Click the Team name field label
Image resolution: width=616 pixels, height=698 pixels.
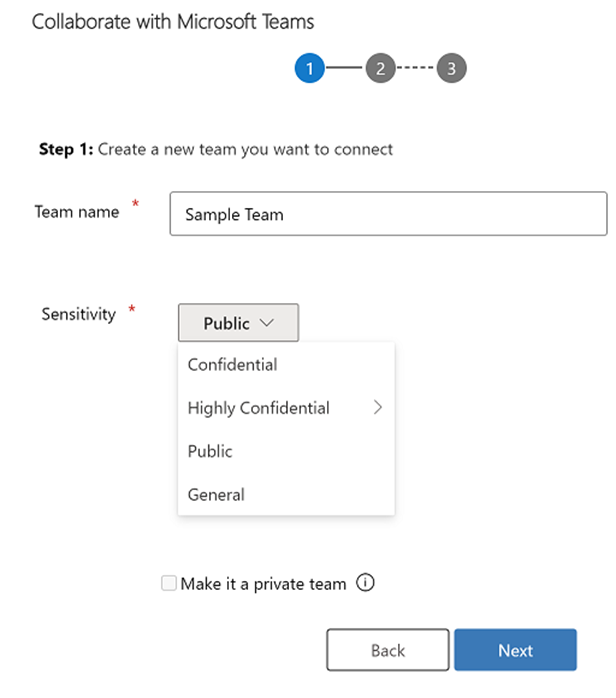(77, 212)
